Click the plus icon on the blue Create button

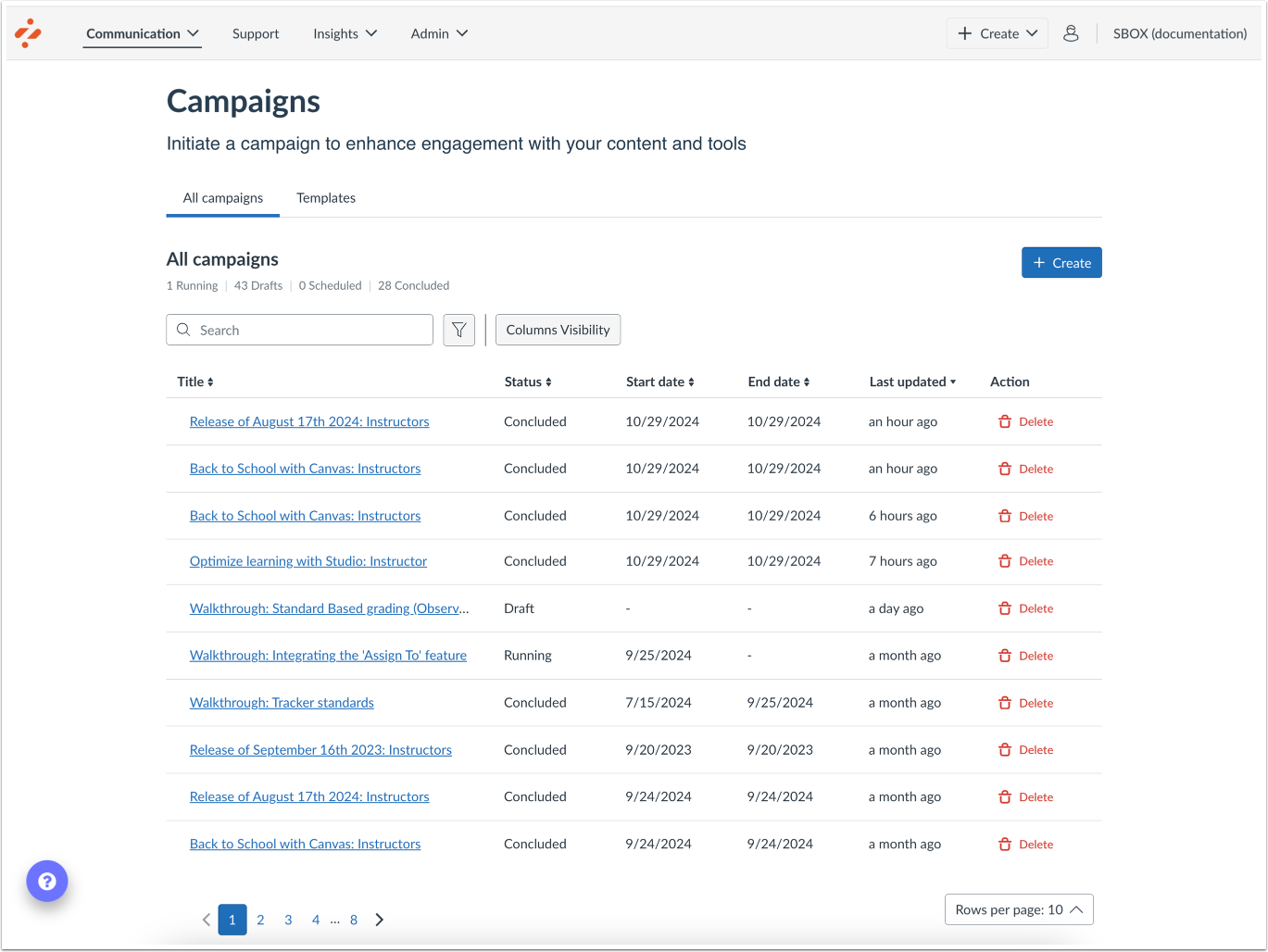[x=1040, y=262]
